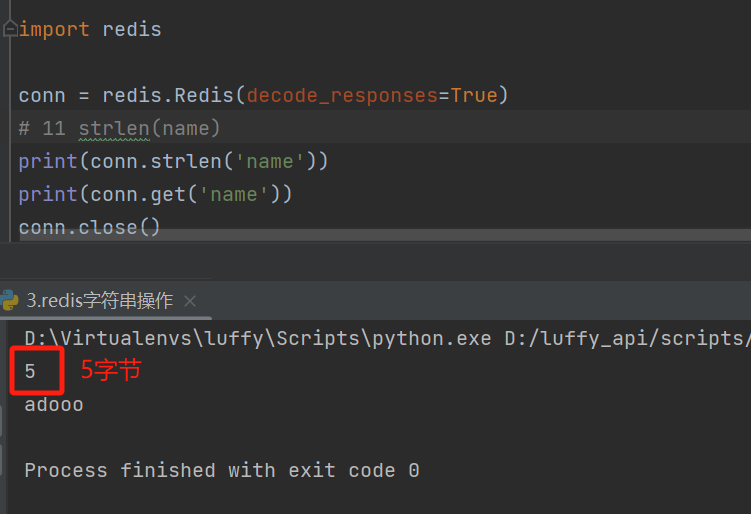
Task: Click the python.exe path in console
Action: tap(257, 339)
